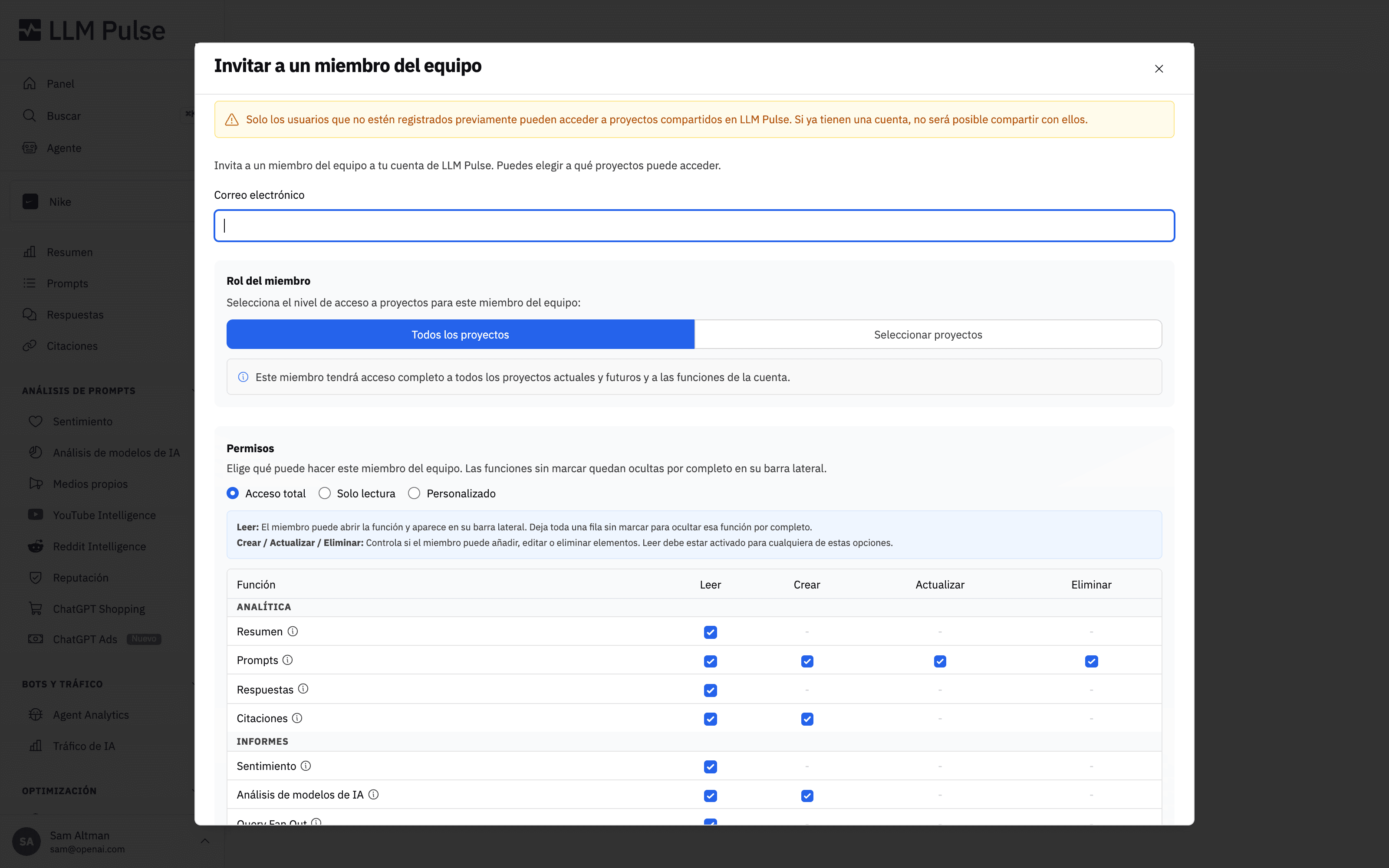Click the info icon next to Sentimiento permission
This screenshot has height=868, width=1389.
coord(306,766)
